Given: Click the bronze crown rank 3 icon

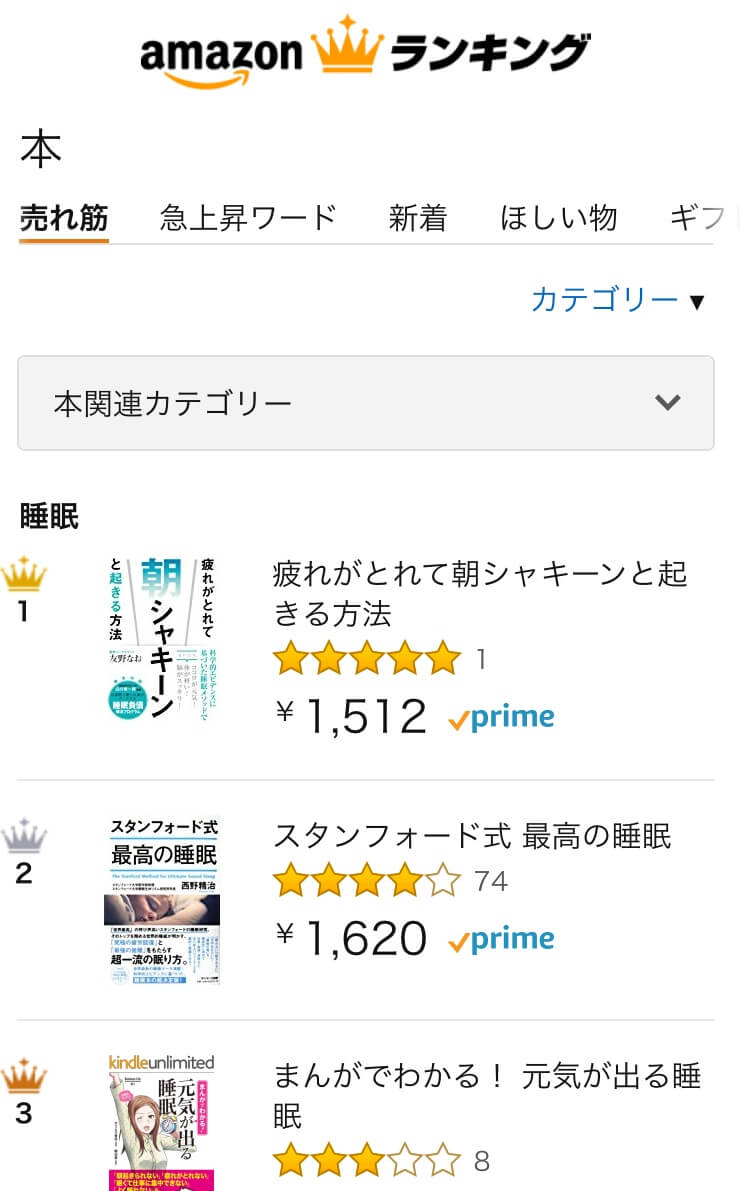Looking at the screenshot, I should [24, 1077].
